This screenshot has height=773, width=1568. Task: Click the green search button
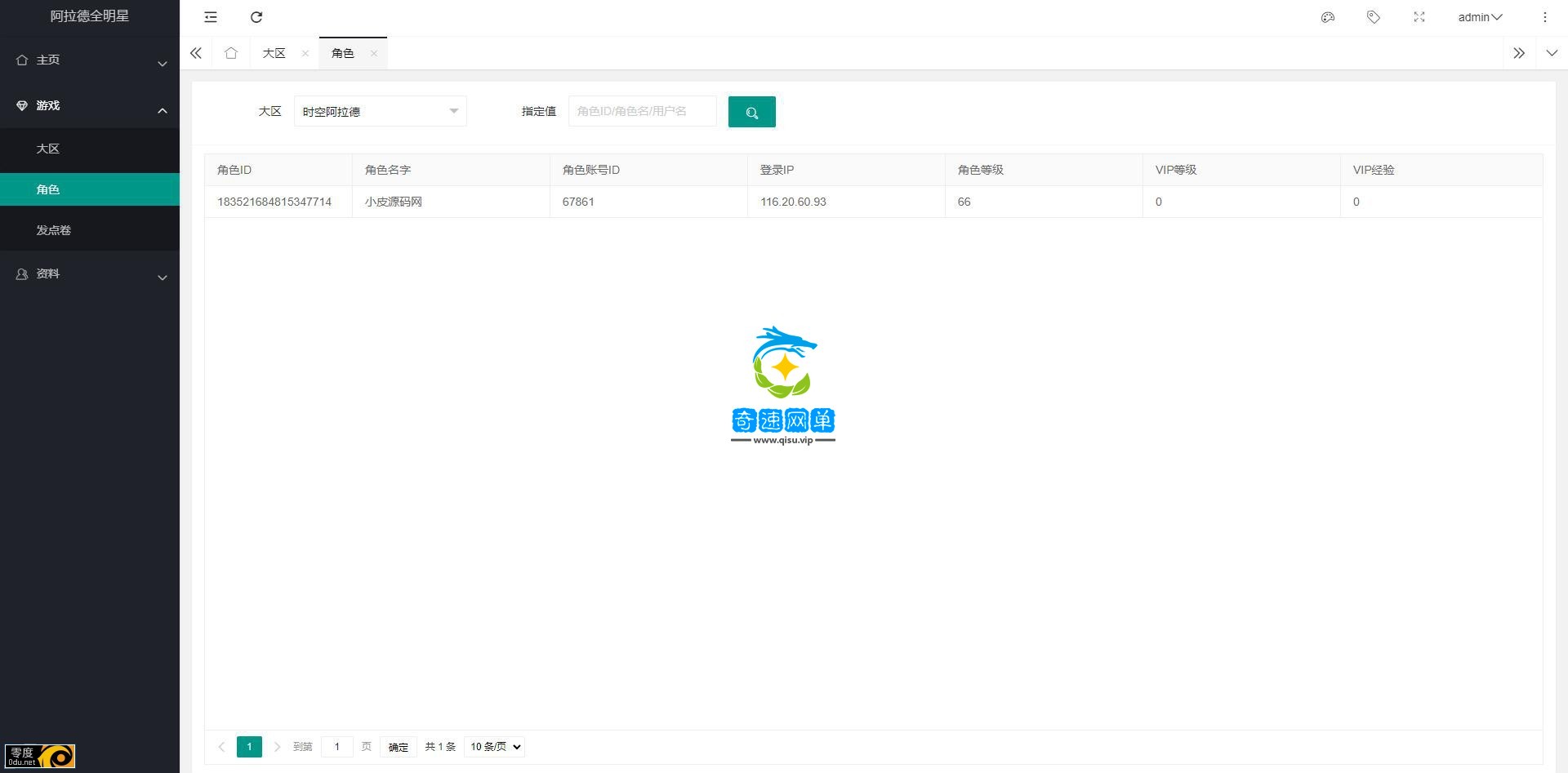tap(751, 112)
